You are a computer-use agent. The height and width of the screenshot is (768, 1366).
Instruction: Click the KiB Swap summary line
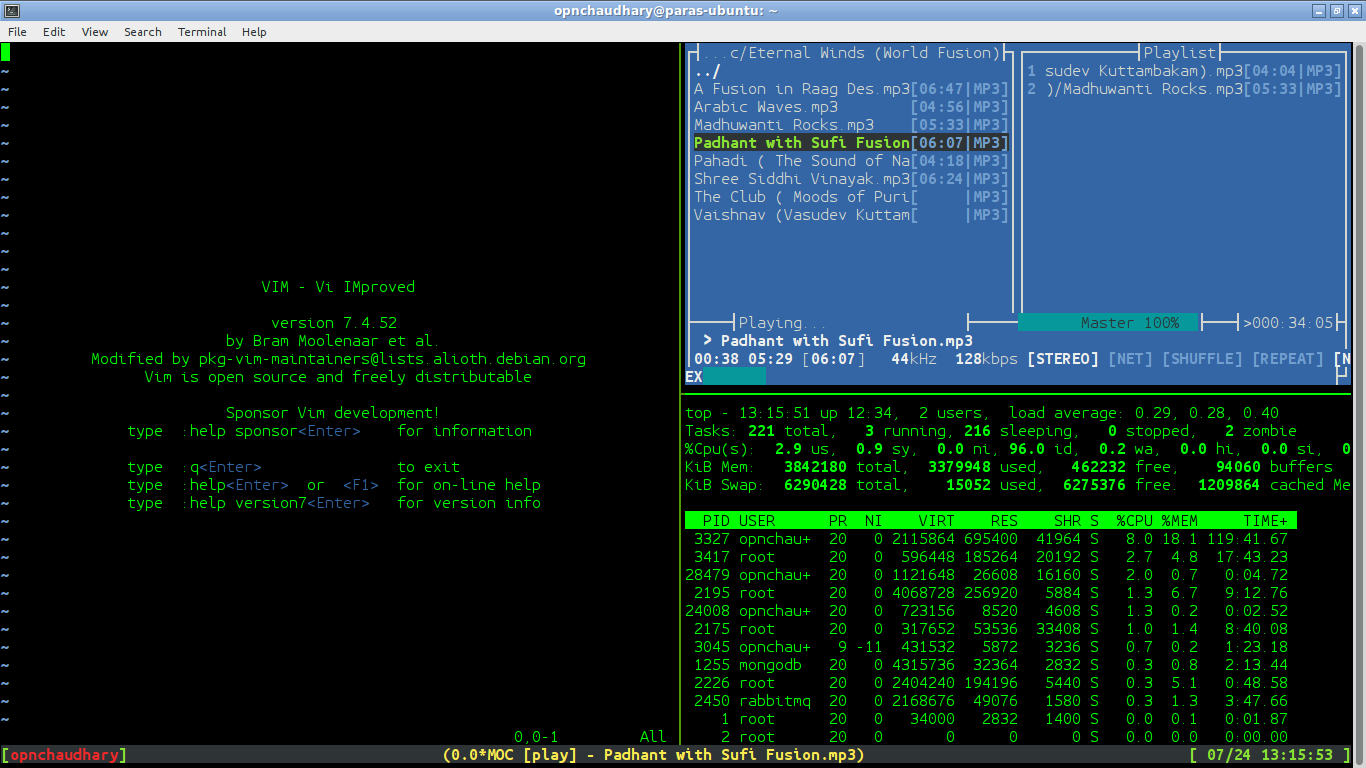point(1018,485)
